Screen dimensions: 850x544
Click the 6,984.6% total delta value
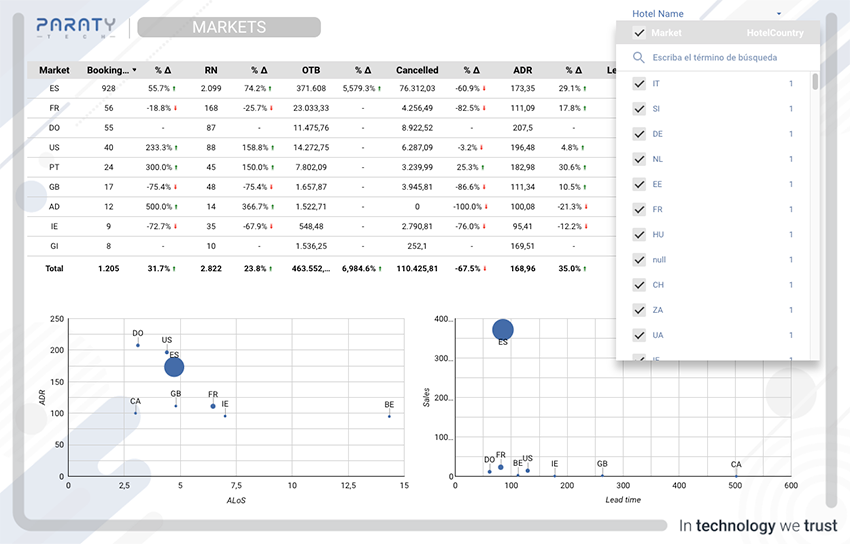click(x=359, y=268)
